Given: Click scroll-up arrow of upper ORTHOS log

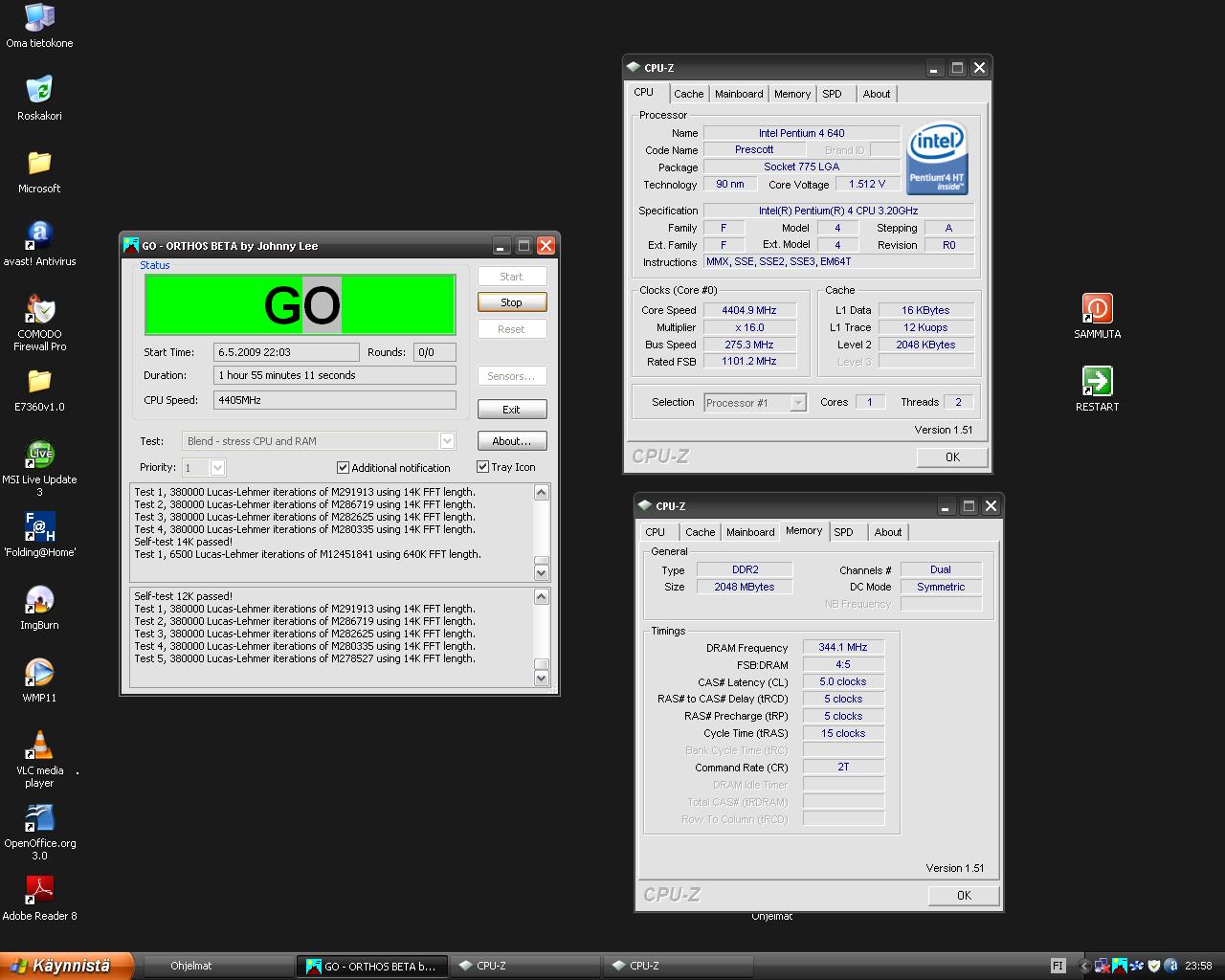Looking at the screenshot, I should 542,493.
